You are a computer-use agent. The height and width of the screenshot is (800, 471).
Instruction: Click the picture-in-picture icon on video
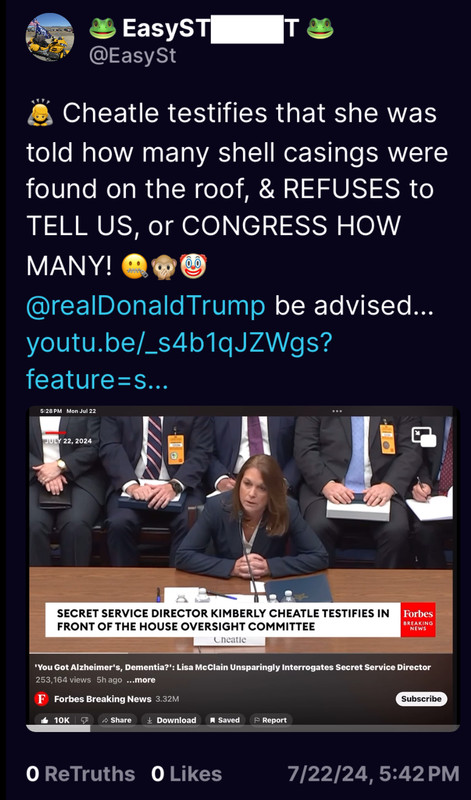click(424, 437)
